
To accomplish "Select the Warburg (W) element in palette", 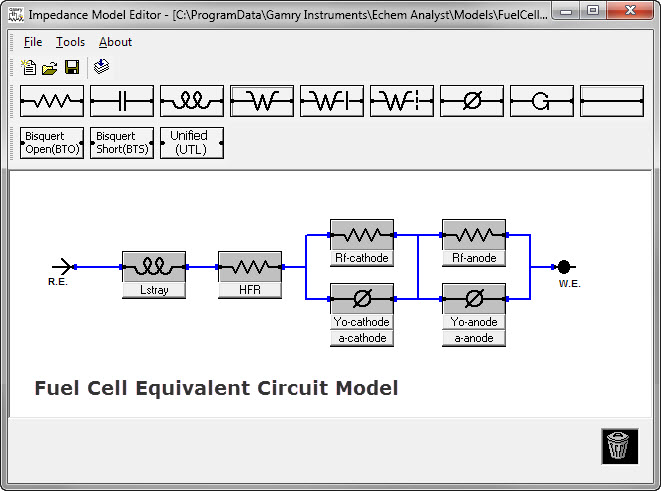I will (262, 101).
